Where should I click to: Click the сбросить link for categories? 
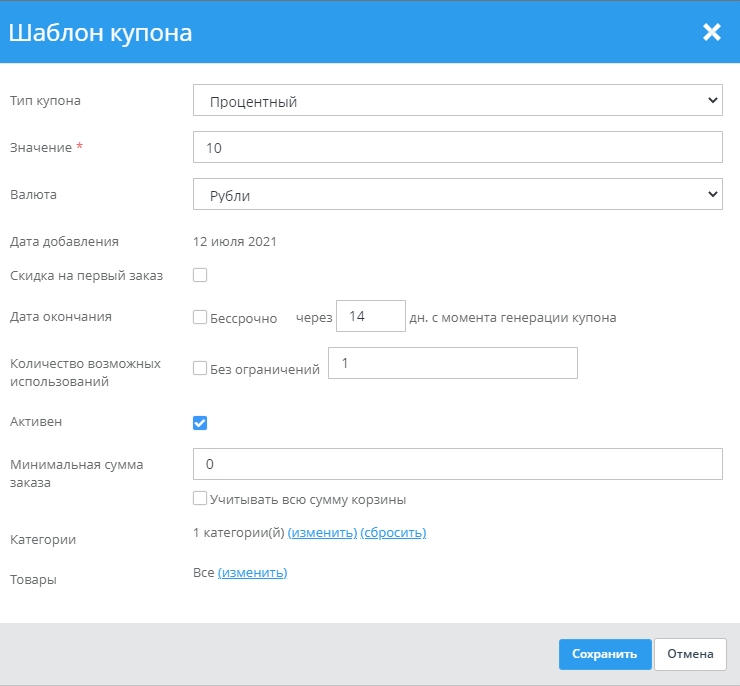393,533
